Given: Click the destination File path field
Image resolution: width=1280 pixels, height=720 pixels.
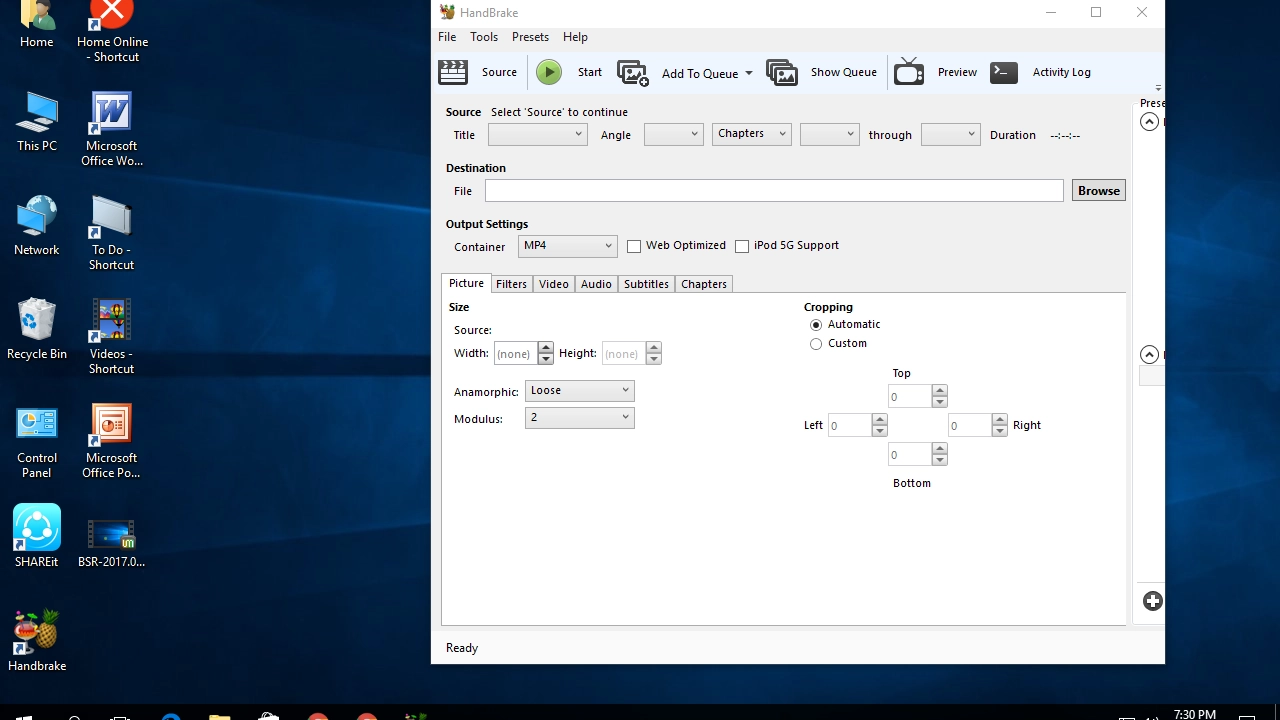Looking at the screenshot, I should pos(774,191).
